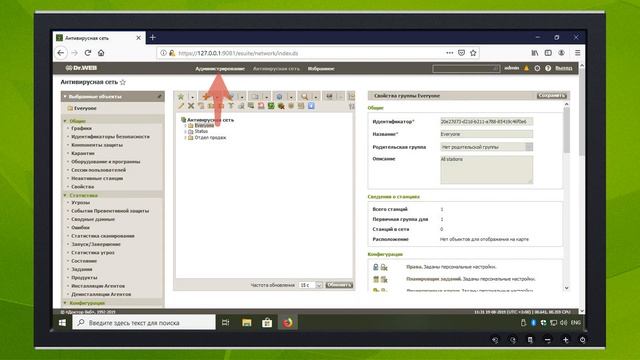Select Графики in the left sidebar

click(x=81, y=128)
